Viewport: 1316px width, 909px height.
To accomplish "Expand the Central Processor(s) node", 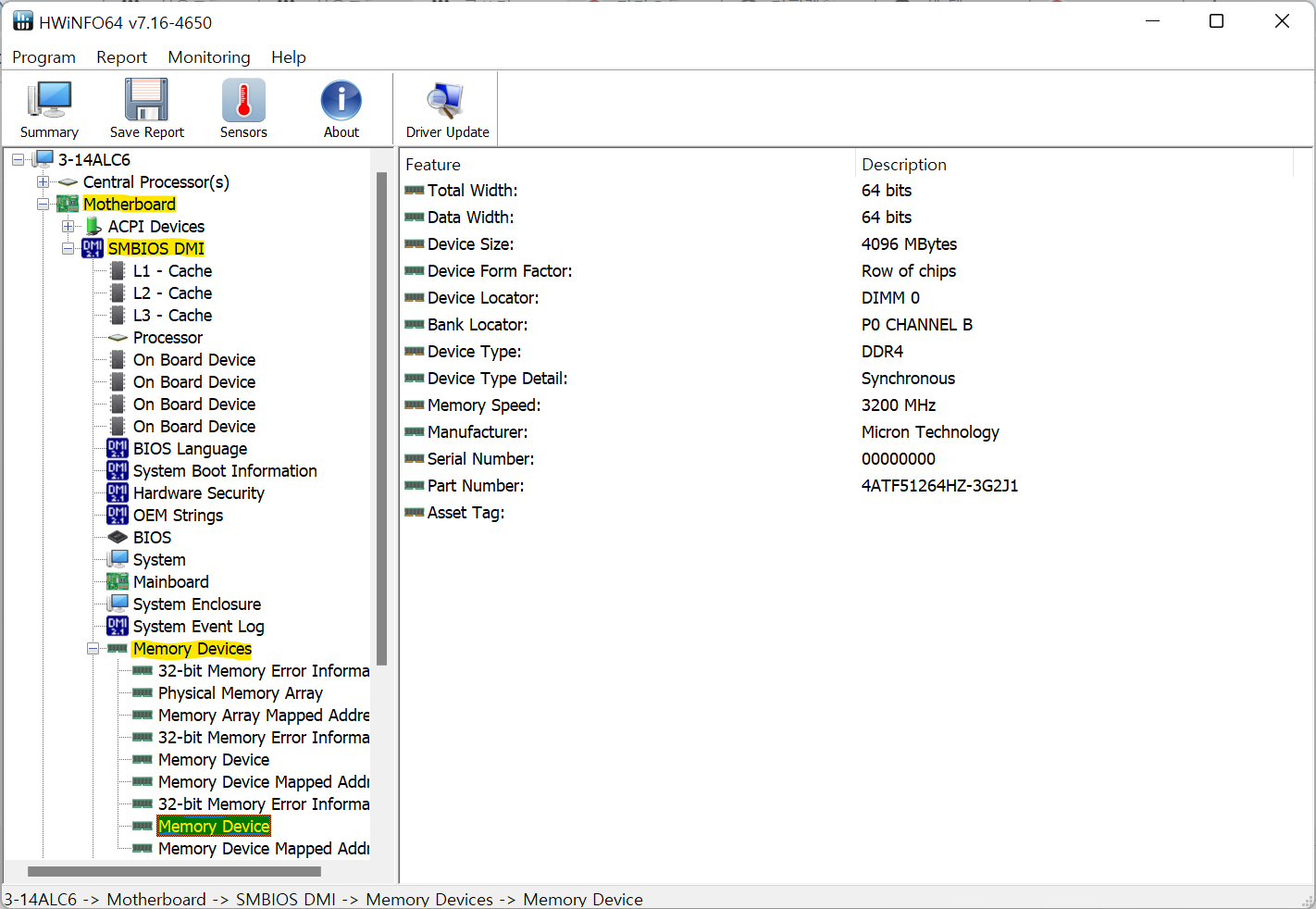I will [43, 181].
